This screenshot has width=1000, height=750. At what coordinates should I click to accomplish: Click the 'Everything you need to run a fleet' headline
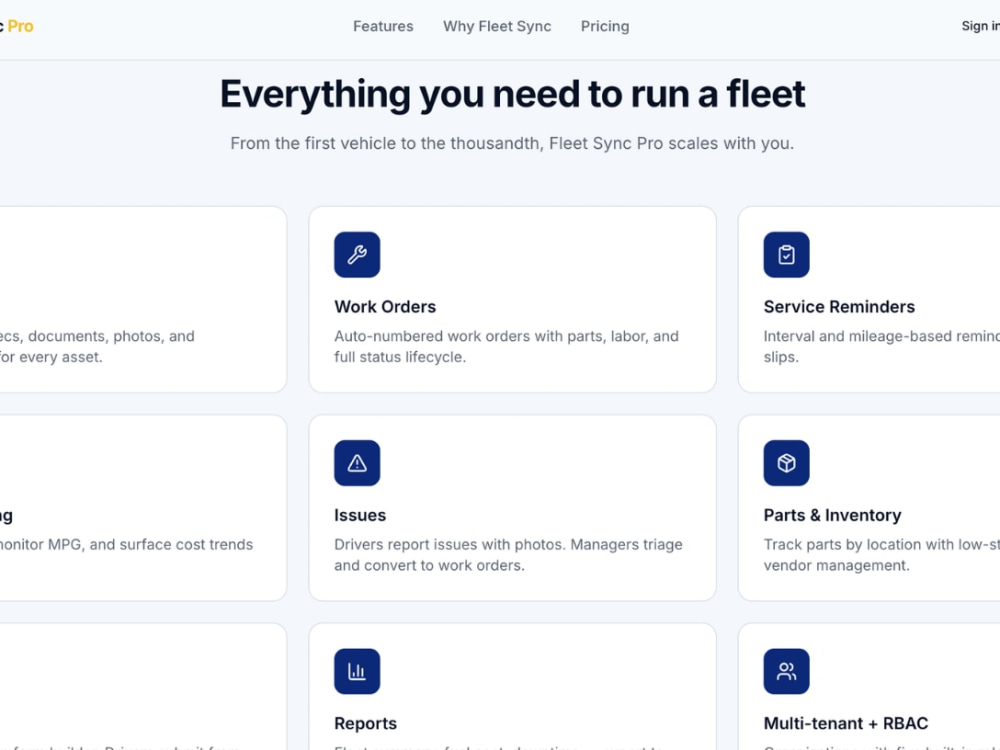click(x=512, y=94)
